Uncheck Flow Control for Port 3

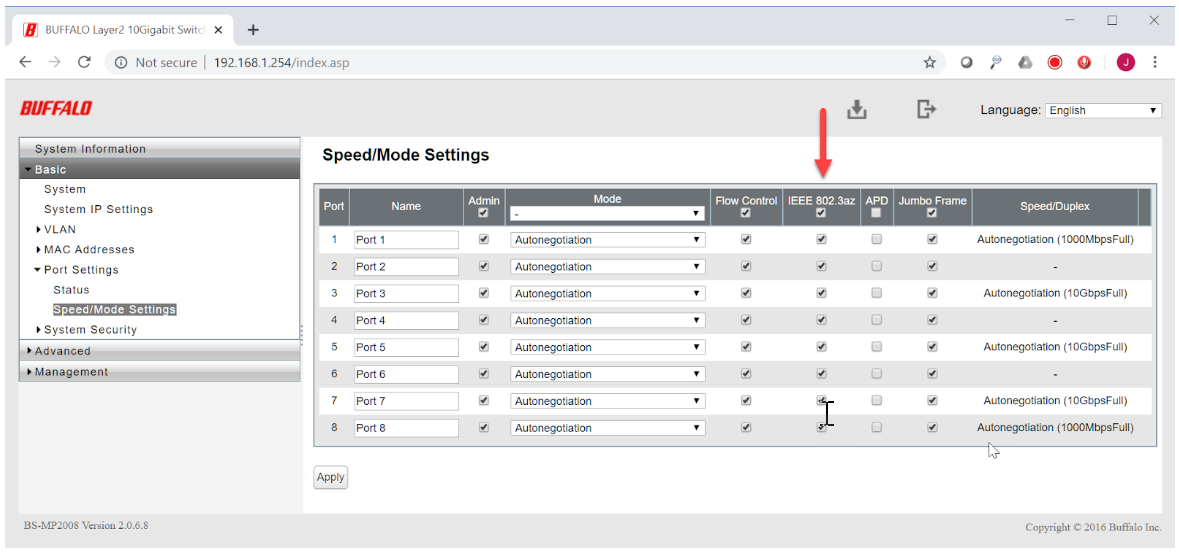tap(745, 293)
